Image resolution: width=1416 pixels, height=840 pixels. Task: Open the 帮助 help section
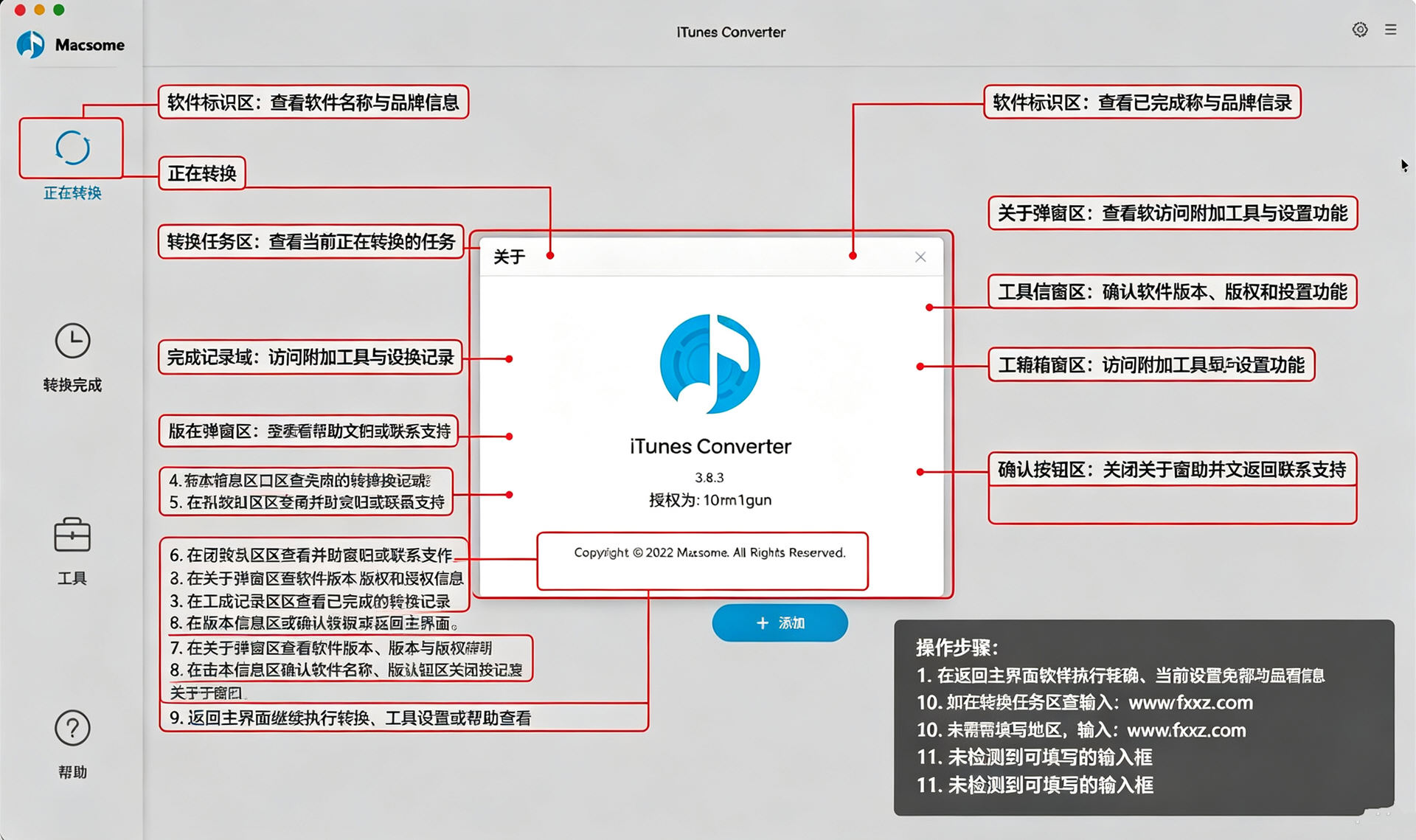pos(72,744)
